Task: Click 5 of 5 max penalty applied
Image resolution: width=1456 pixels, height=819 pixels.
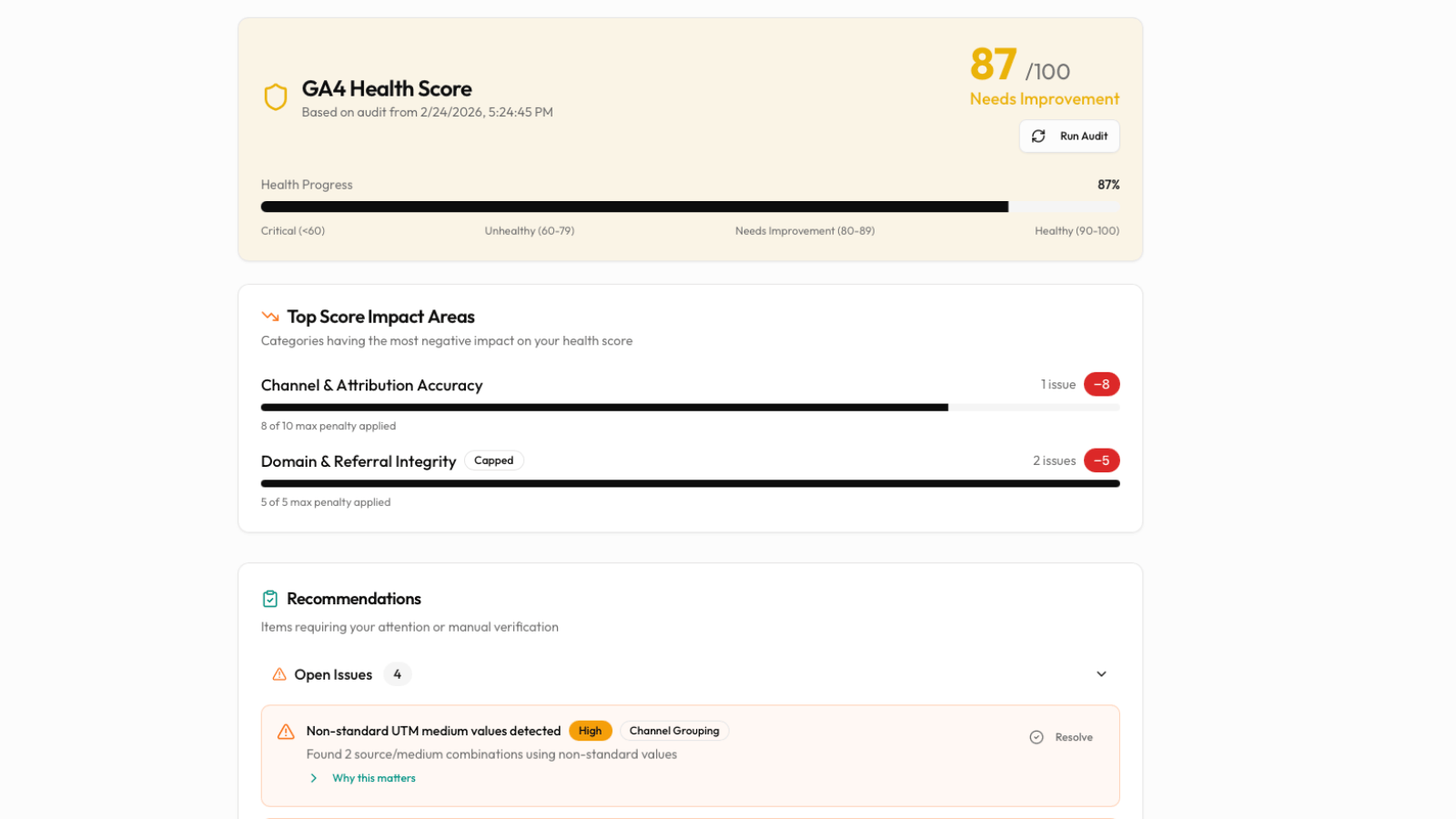Action: coord(326,502)
